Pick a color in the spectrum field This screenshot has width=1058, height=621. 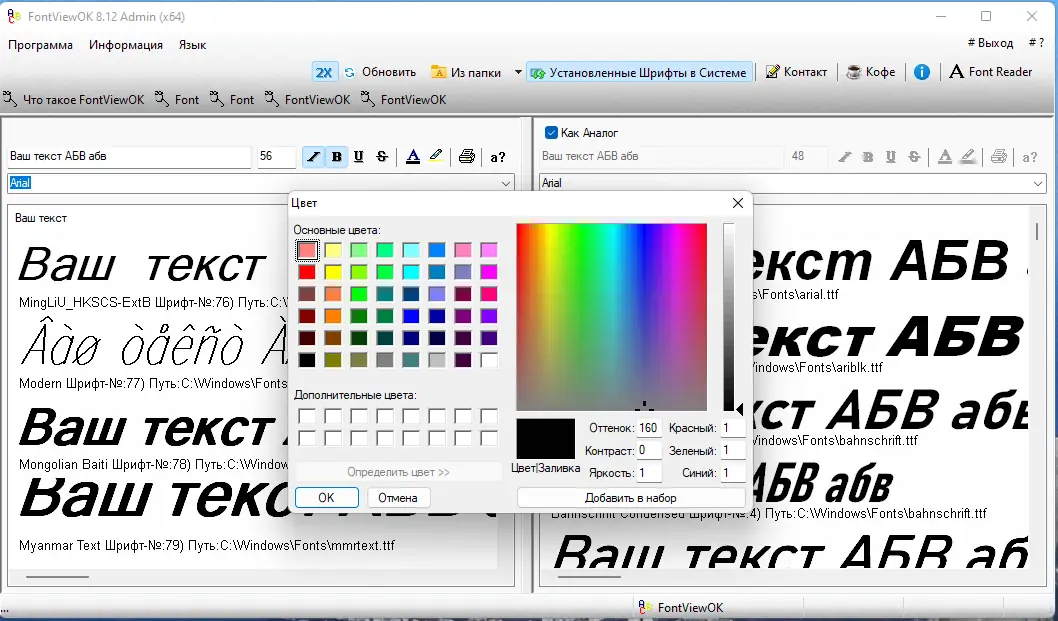pos(611,317)
